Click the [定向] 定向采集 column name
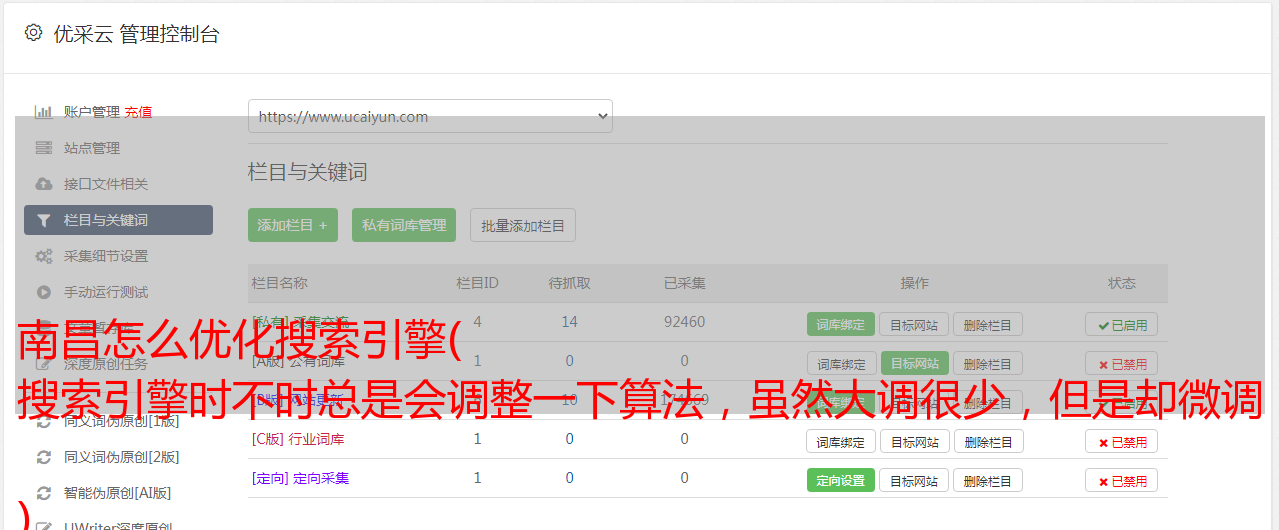Screen dimensions: 1279x530 (x=300, y=478)
